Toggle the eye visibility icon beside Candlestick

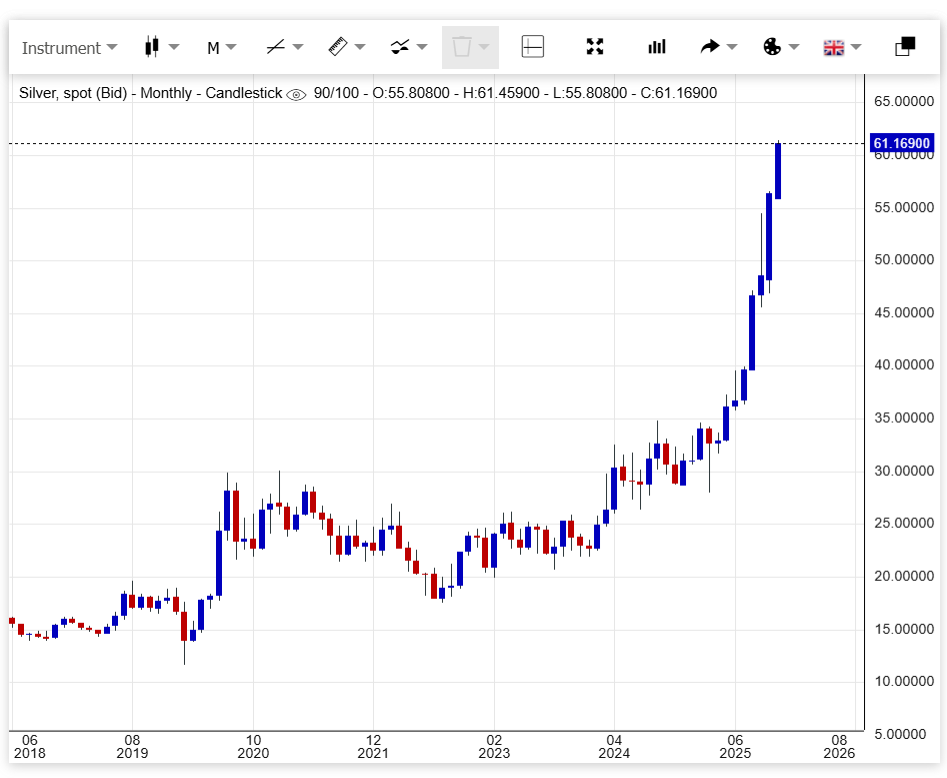pos(296,94)
